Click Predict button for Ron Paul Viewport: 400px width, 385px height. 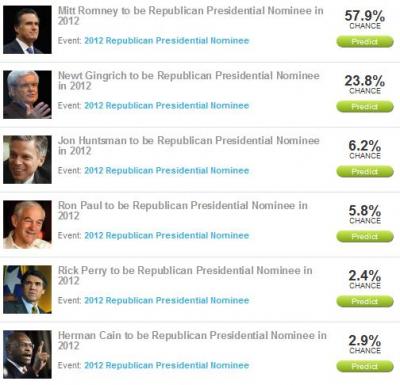(365, 236)
